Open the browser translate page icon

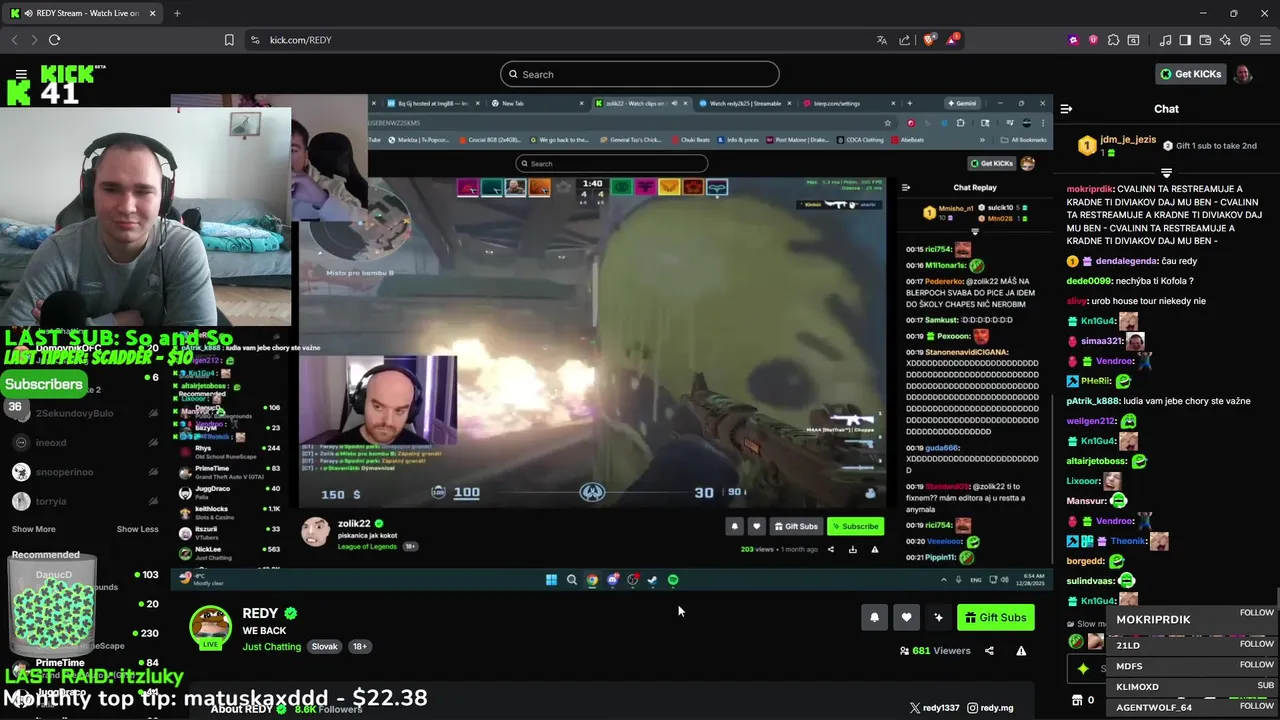881,40
